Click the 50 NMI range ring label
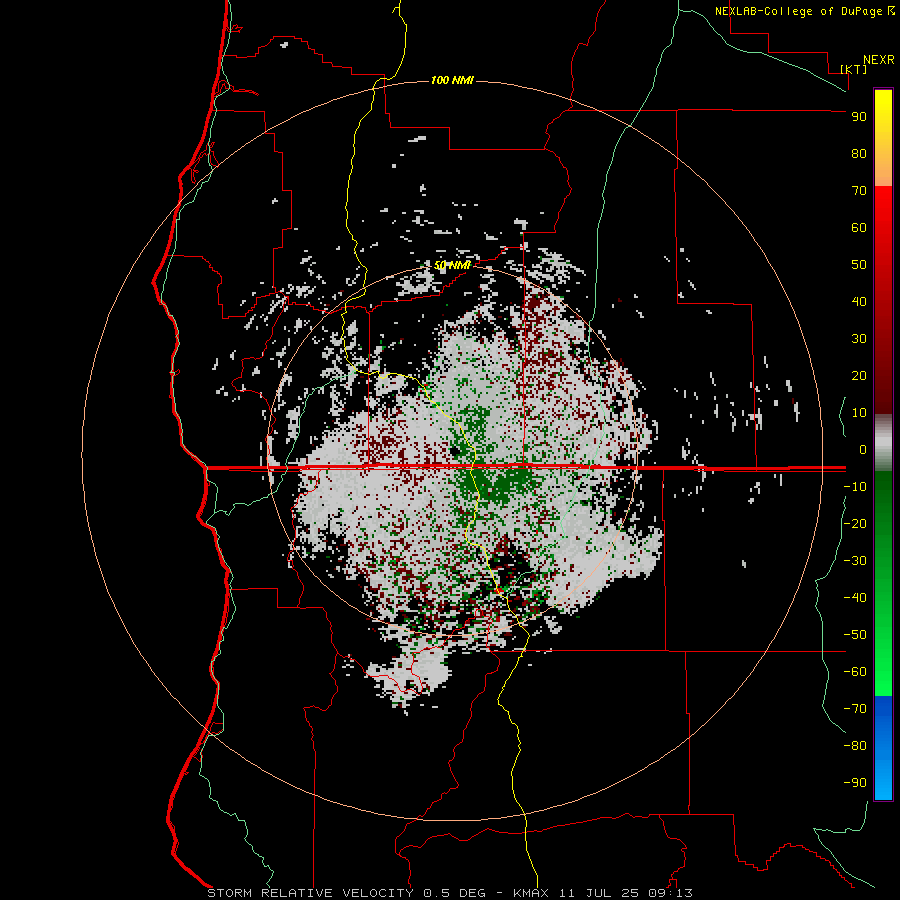Screen dimensions: 900x900 pyautogui.click(x=452, y=265)
